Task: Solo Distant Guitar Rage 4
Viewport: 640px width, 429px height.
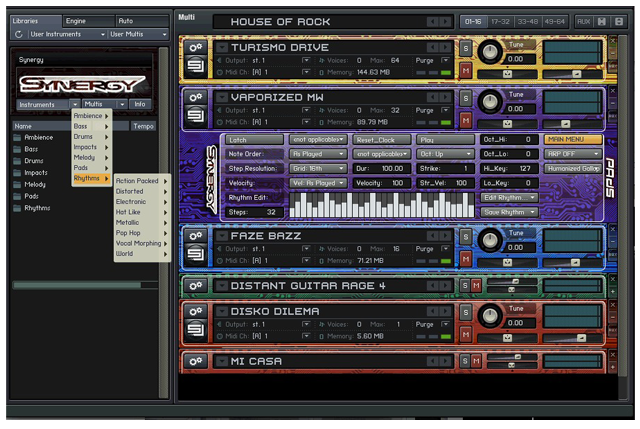Action: pyautogui.click(x=465, y=285)
